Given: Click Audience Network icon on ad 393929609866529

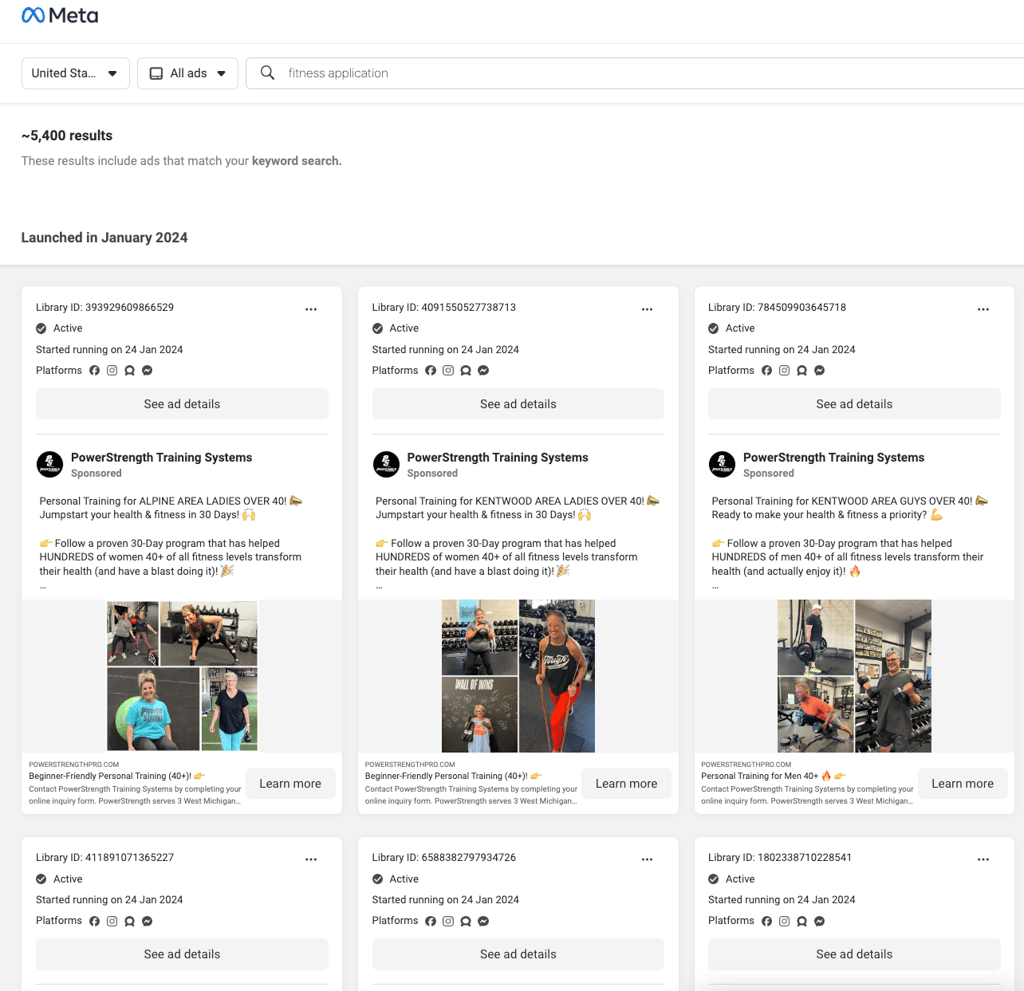Looking at the screenshot, I should (x=130, y=370).
